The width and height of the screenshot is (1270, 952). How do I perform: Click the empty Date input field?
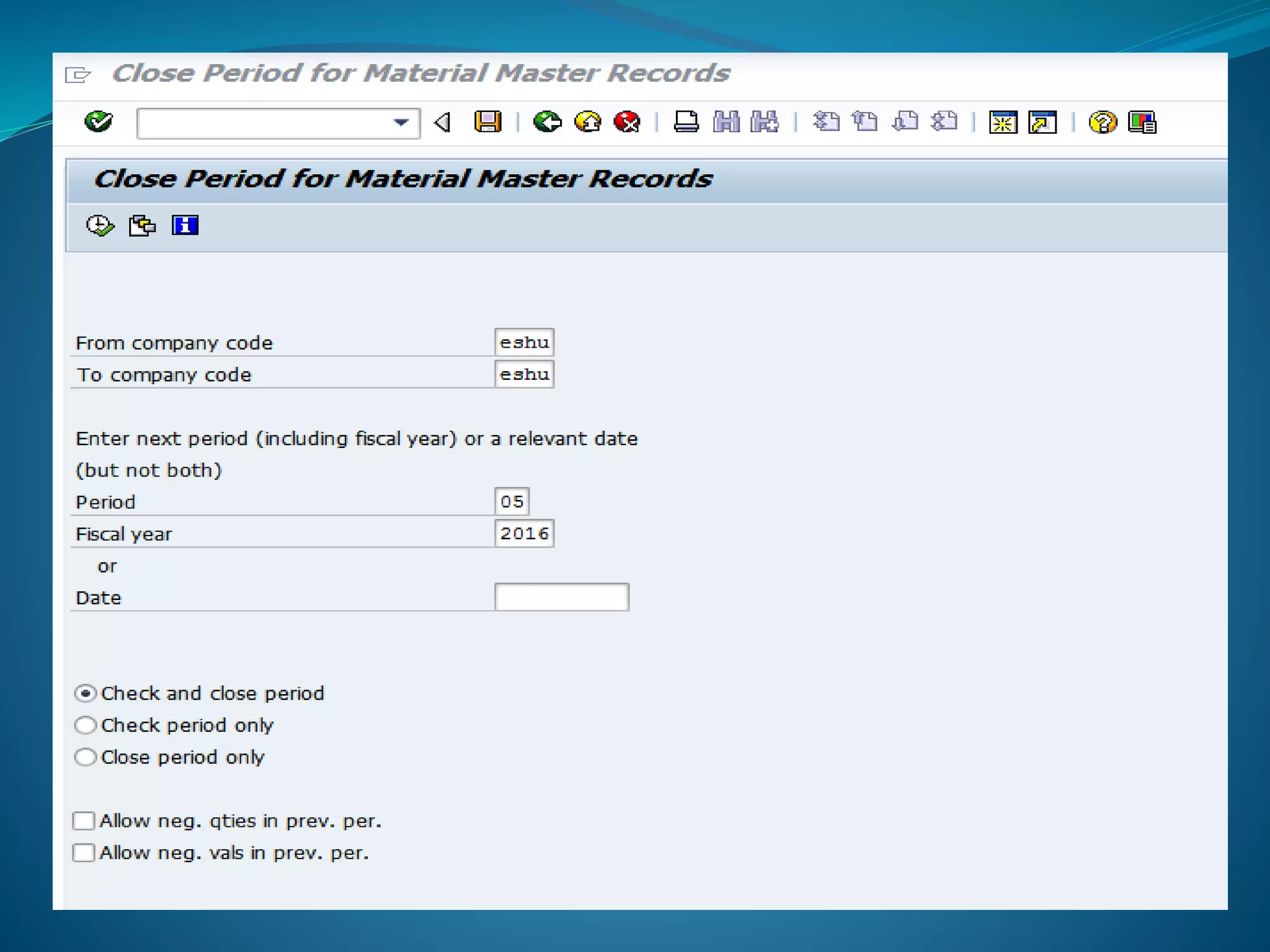[x=561, y=597]
